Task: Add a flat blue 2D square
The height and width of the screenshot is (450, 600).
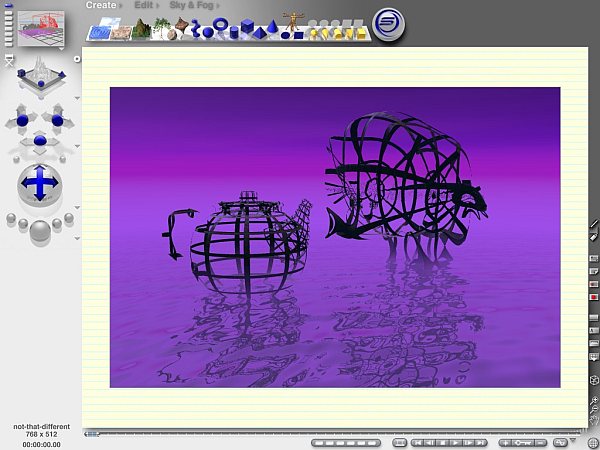Action: 299,35
